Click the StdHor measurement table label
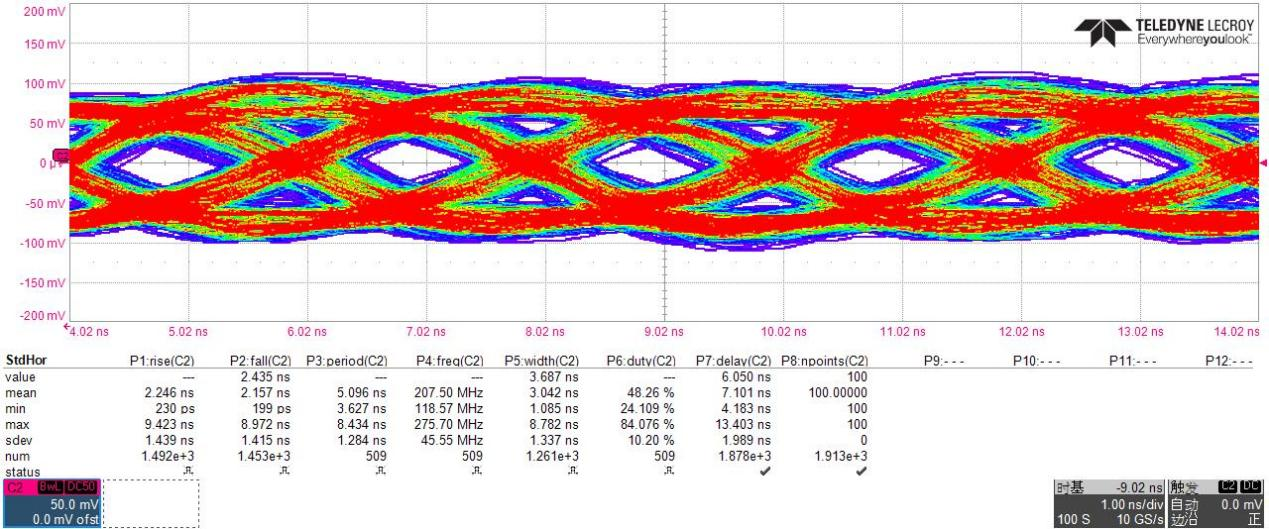 (x=24, y=359)
